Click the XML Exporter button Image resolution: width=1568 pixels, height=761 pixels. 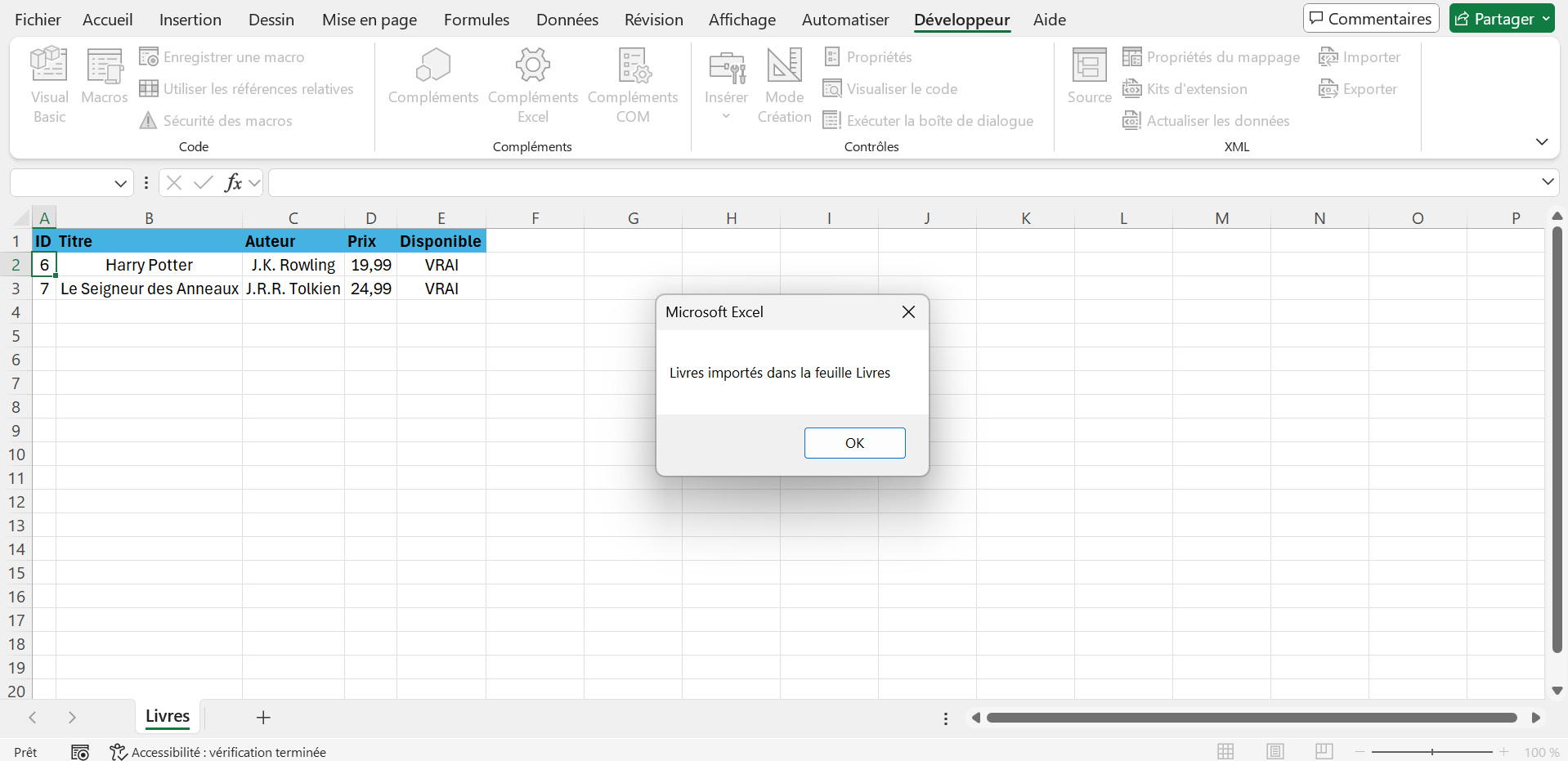(x=1358, y=89)
